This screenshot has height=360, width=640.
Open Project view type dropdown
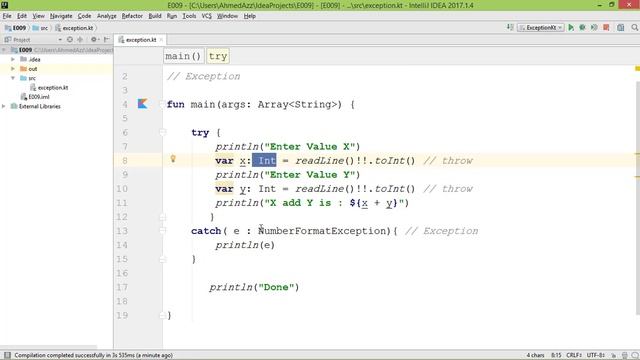tap(60, 40)
